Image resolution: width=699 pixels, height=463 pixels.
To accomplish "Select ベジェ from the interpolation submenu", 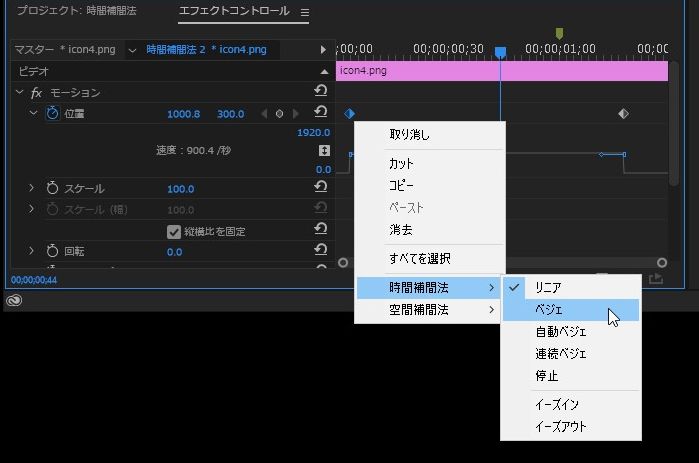I will pos(549,309).
